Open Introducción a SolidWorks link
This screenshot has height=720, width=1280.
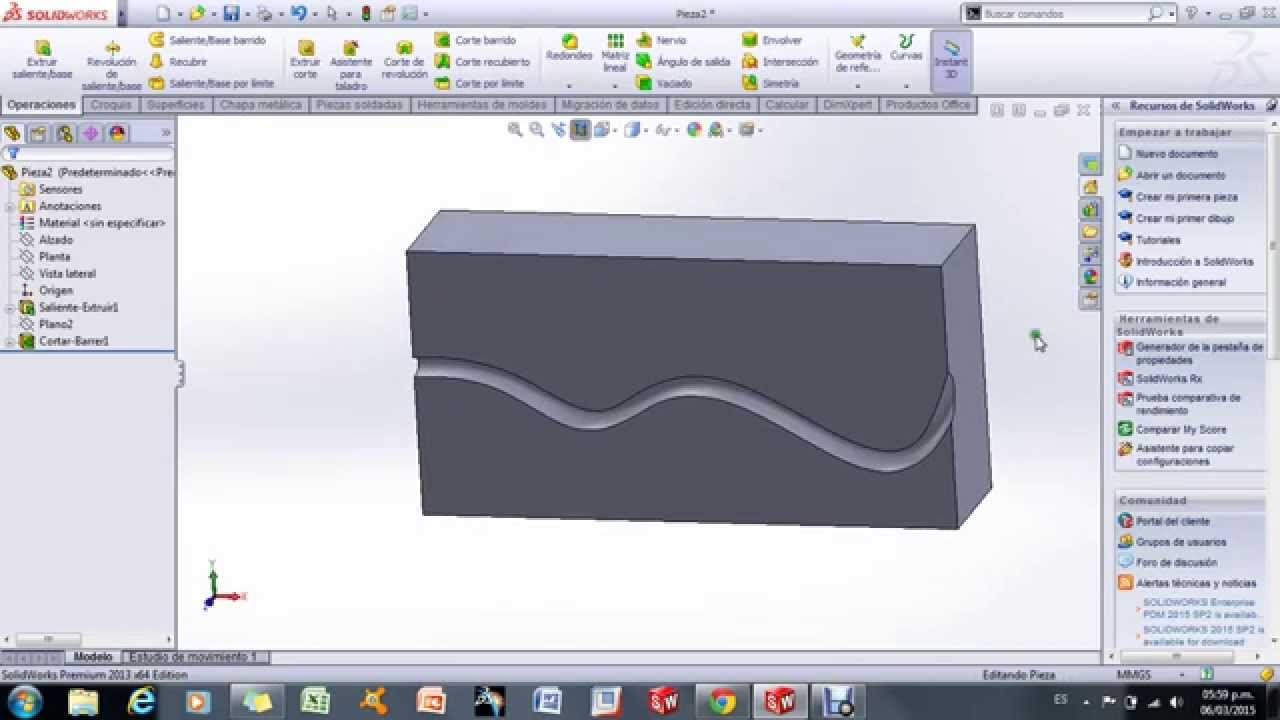(x=1194, y=261)
